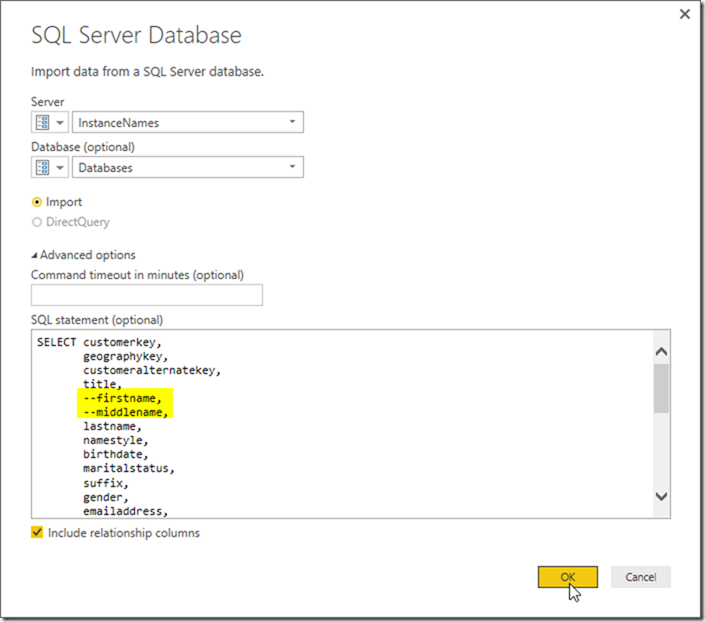Image resolution: width=705 pixels, height=622 pixels.
Task: Click the 'SELECT customerkey,' line
Action: (x=99, y=342)
